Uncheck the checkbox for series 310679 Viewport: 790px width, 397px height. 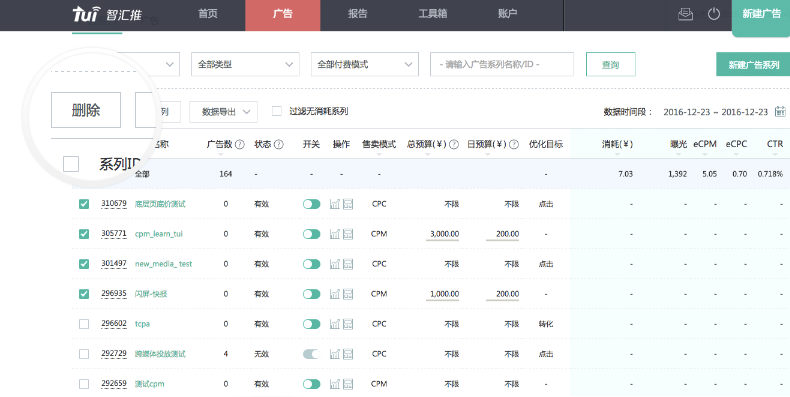(x=84, y=204)
